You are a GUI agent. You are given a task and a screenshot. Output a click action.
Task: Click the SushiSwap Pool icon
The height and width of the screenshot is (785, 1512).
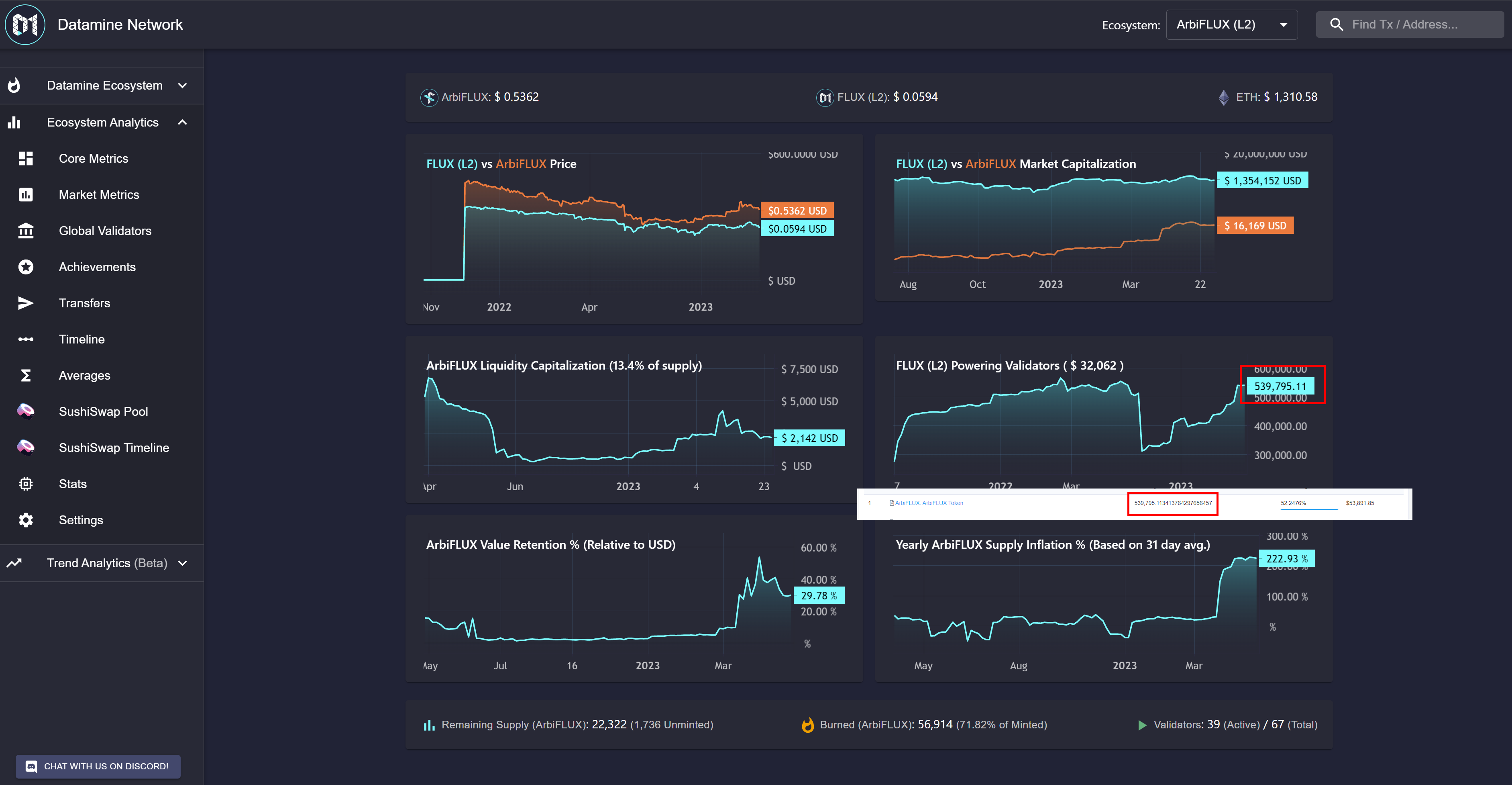[26, 411]
